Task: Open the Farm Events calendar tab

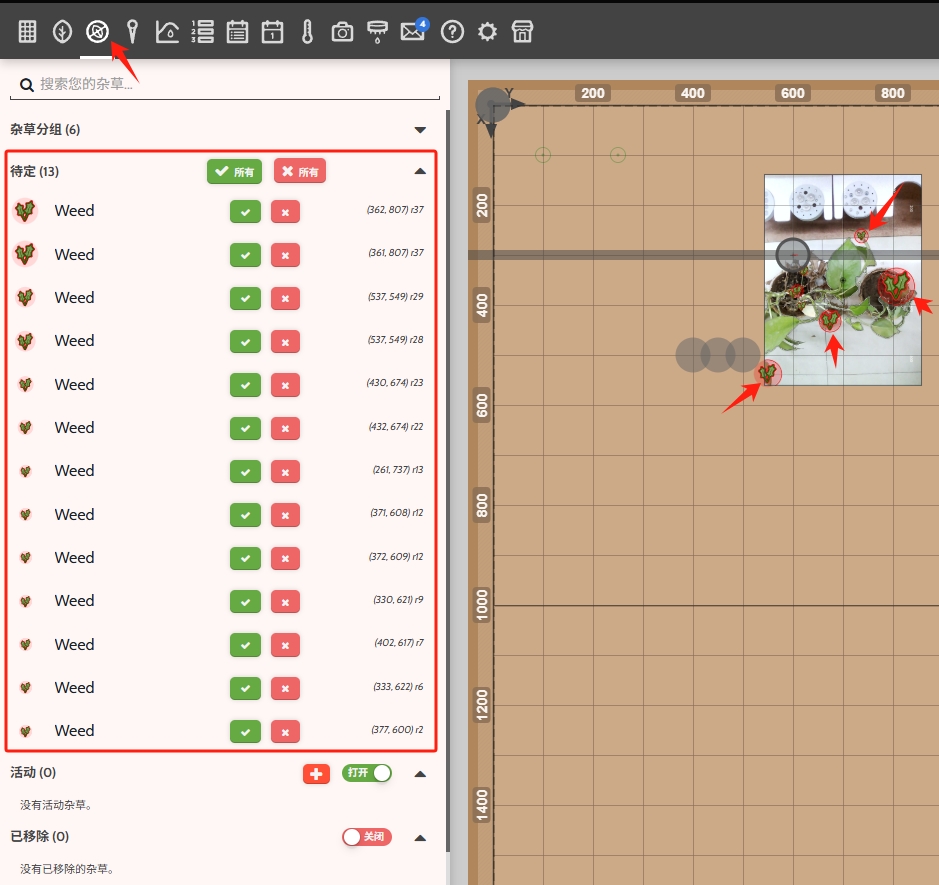Action: pos(272,32)
